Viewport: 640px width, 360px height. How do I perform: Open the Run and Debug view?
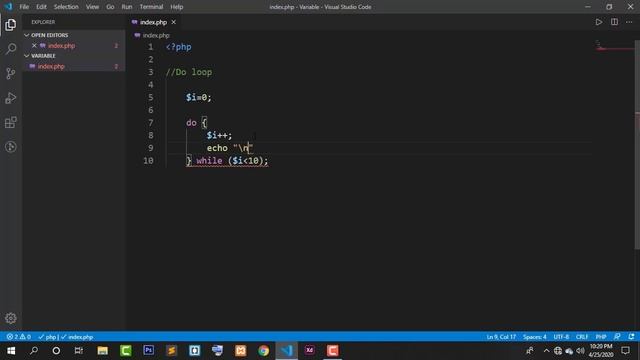point(11,98)
